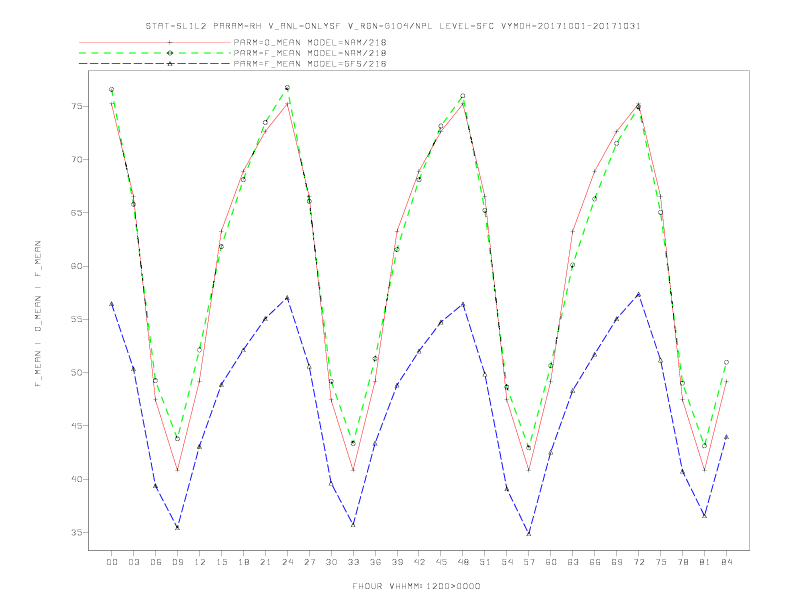Click x-axis forecast hour label 84

727,562
